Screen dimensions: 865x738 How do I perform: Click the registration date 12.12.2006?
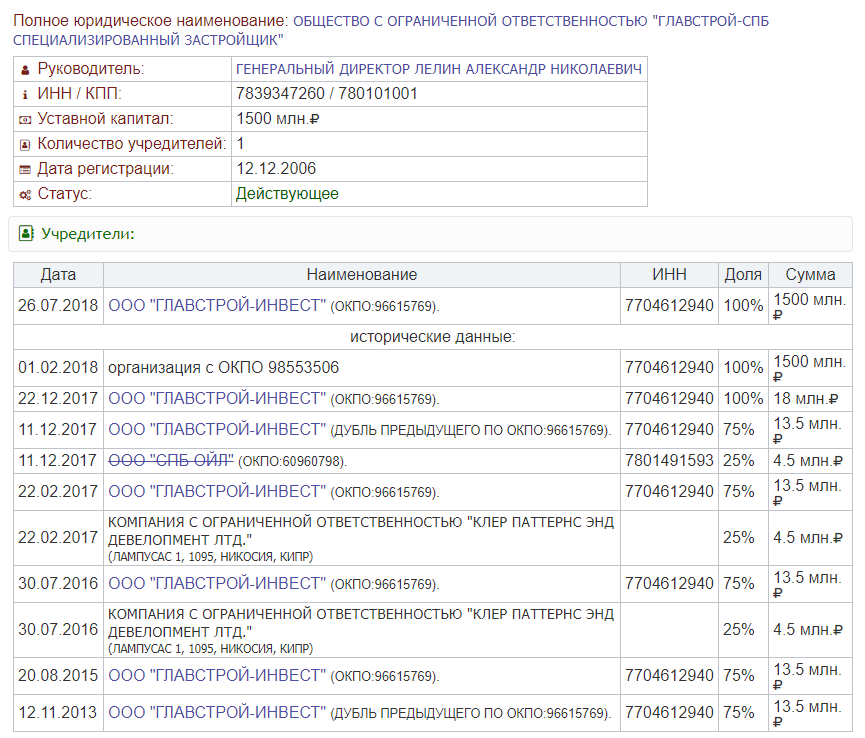276,169
